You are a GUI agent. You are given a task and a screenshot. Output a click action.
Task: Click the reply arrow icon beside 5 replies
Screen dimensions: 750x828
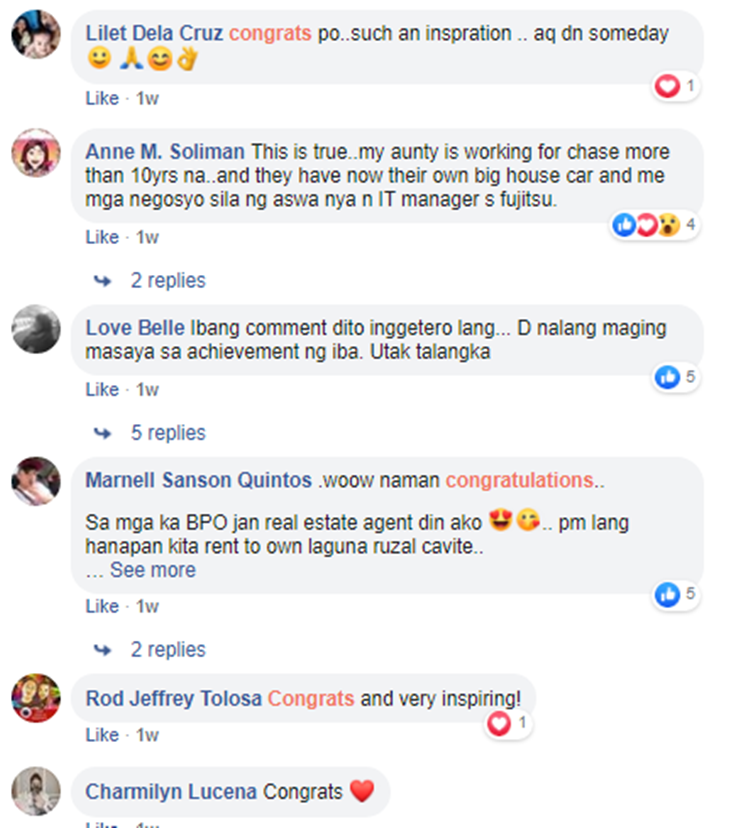(102, 434)
